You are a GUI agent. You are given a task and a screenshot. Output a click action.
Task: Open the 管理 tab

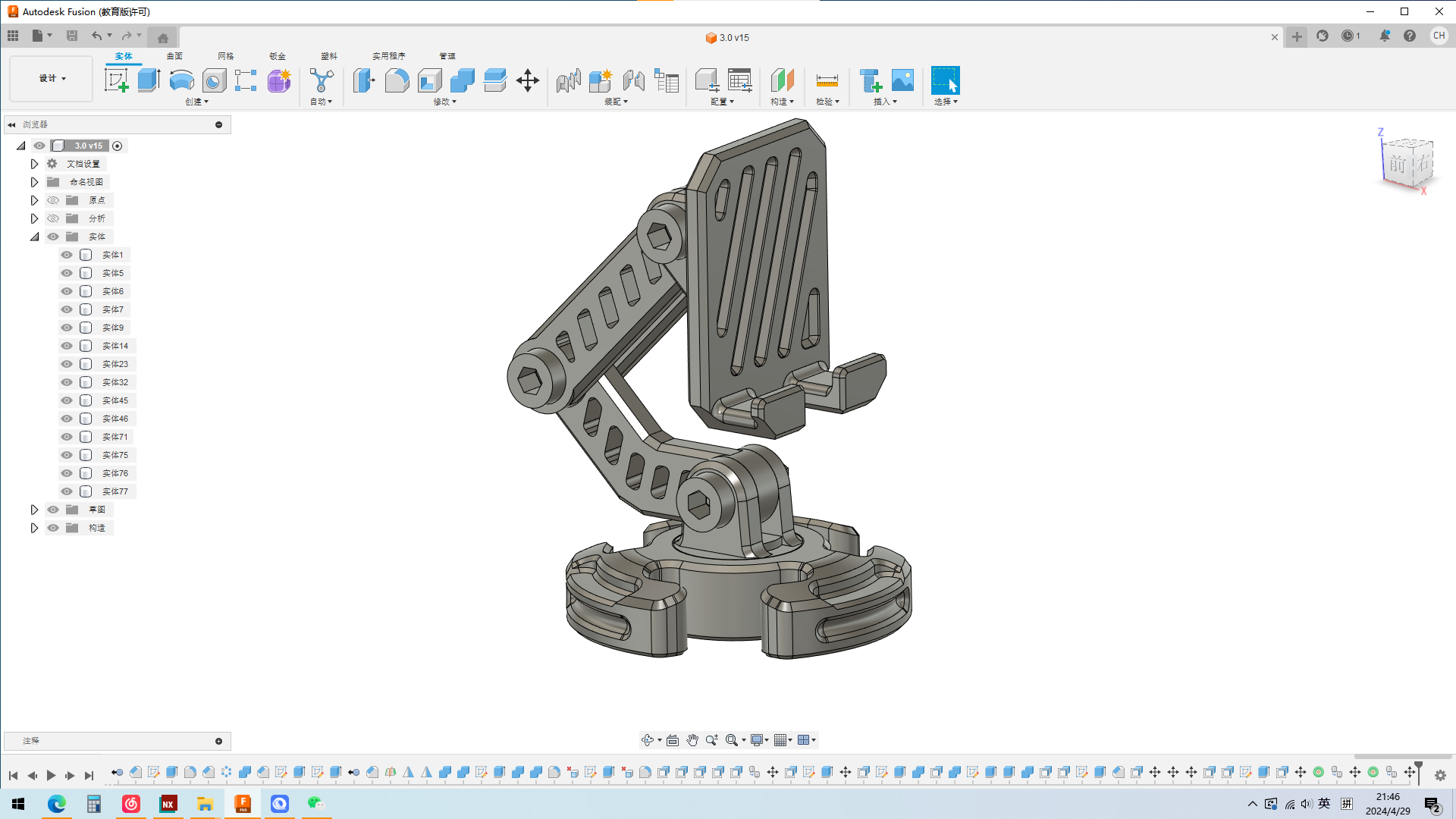[x=447, y=56]
